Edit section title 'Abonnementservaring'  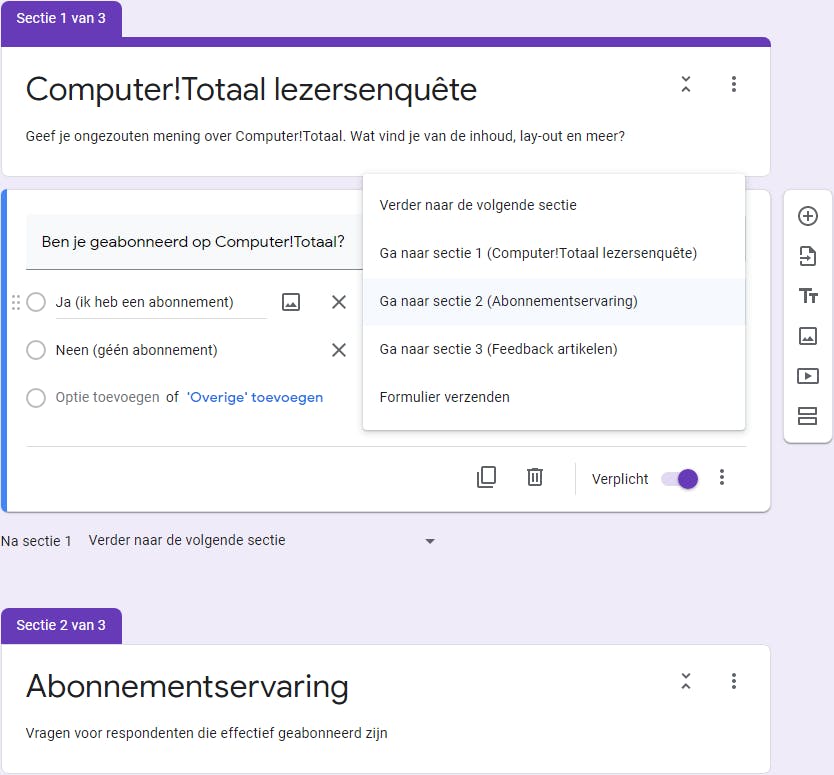[187, 686]
